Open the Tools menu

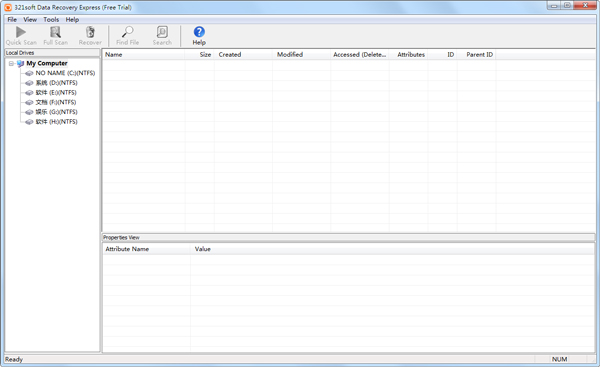point(51,20)
